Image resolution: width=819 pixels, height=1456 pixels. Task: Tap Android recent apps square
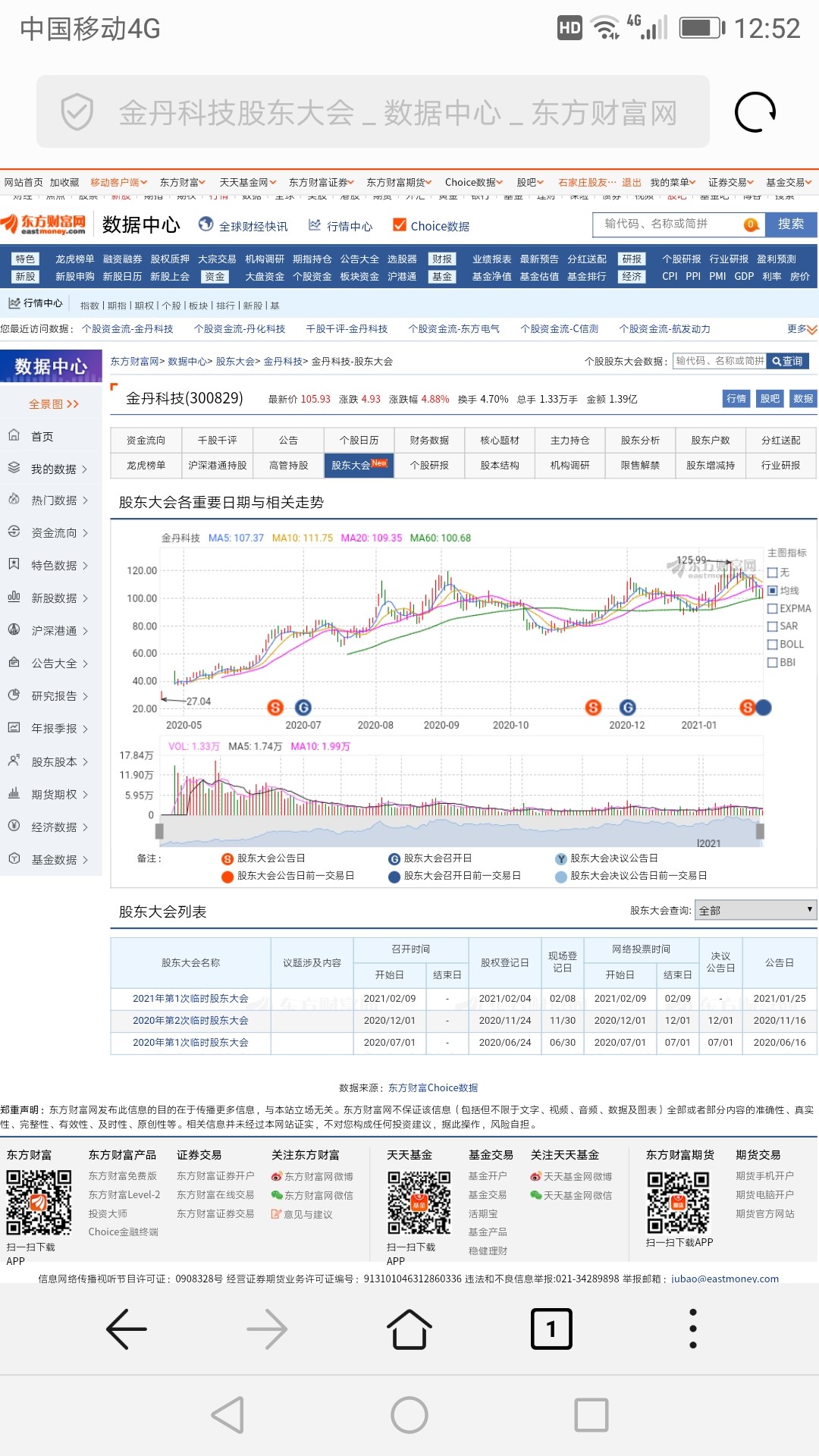click(x=591, y=1415)
